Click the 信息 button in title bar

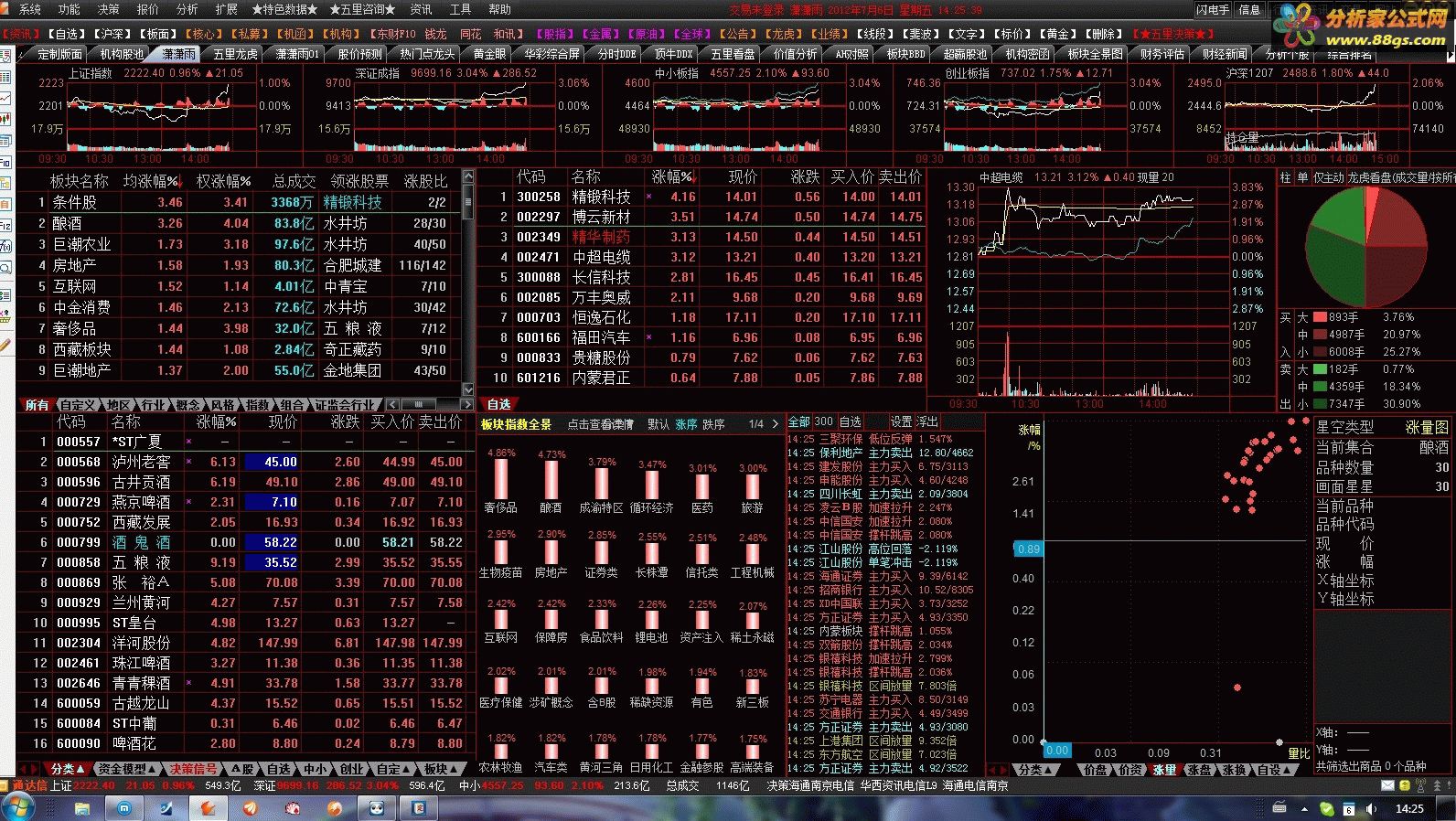1249,9
